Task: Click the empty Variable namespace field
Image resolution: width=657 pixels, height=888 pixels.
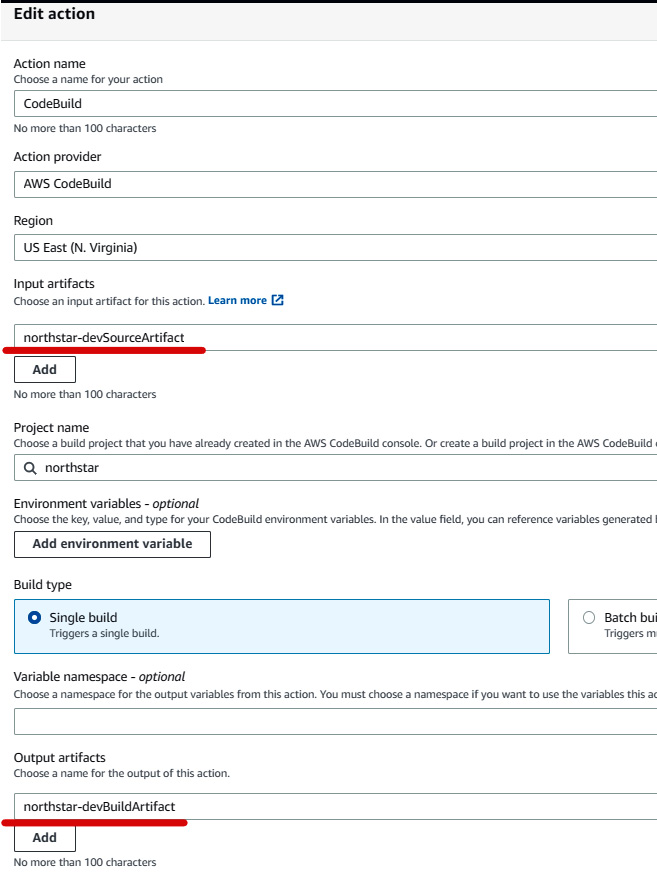Action: [335, 722]
